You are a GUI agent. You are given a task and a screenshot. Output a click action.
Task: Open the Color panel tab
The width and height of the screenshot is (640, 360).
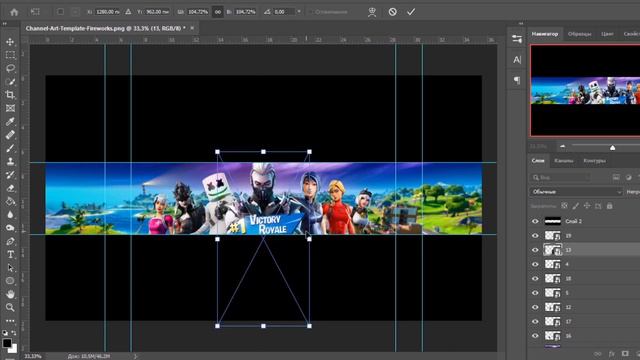(607, 34)
